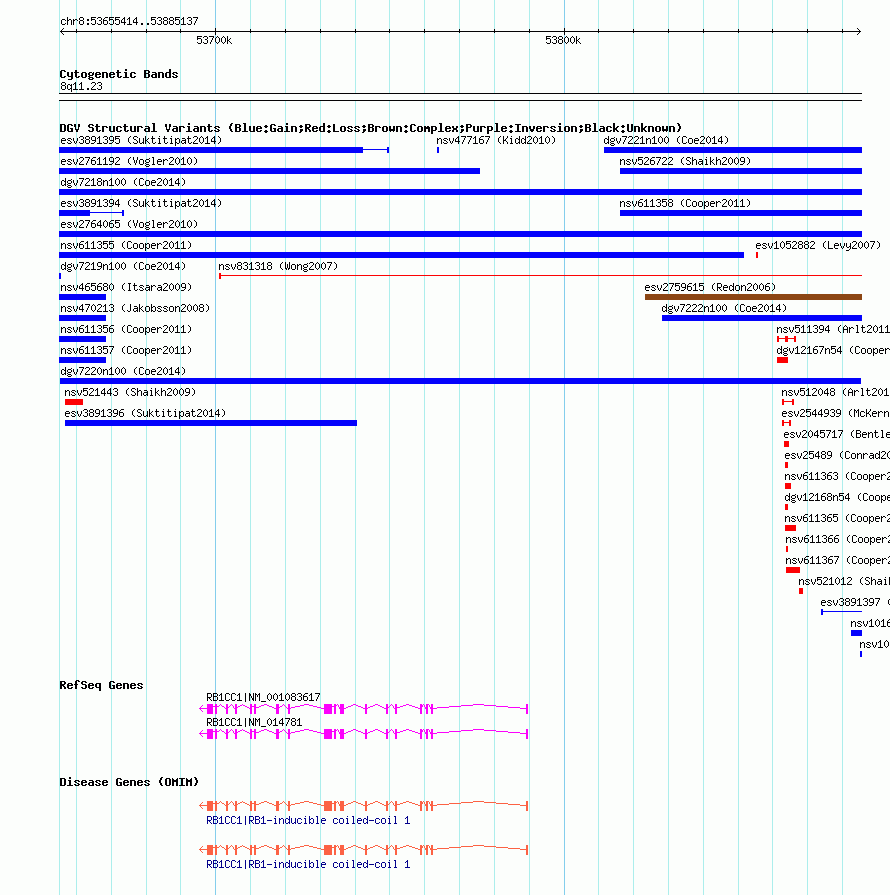The width and height of the screenshot is (890, 895).
Task: Select nsv470213 (Jakobsson2008) label
Action: pyautogui.click(x=135, y=308)
